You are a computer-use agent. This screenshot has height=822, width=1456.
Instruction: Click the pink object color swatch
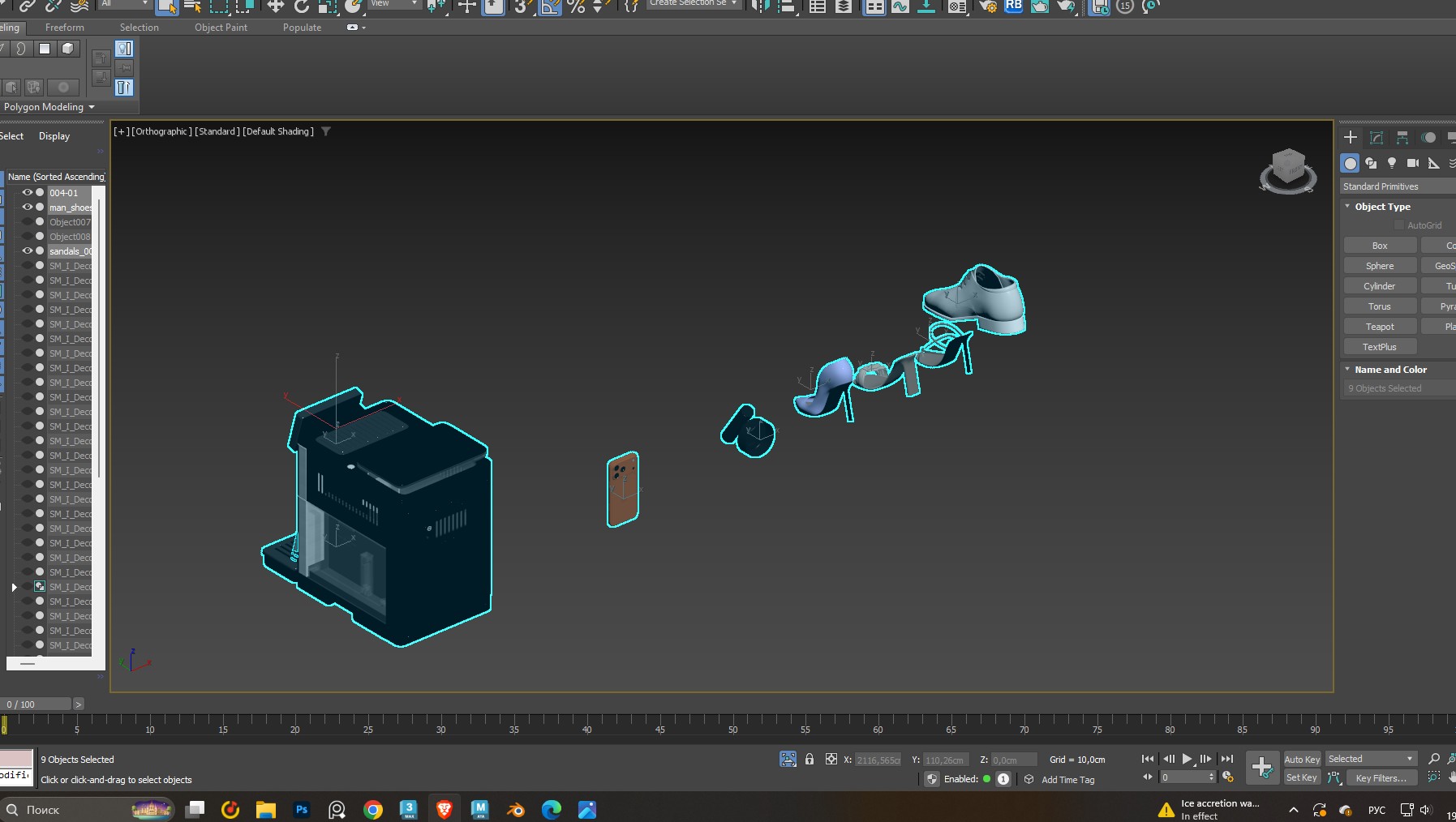16,759
